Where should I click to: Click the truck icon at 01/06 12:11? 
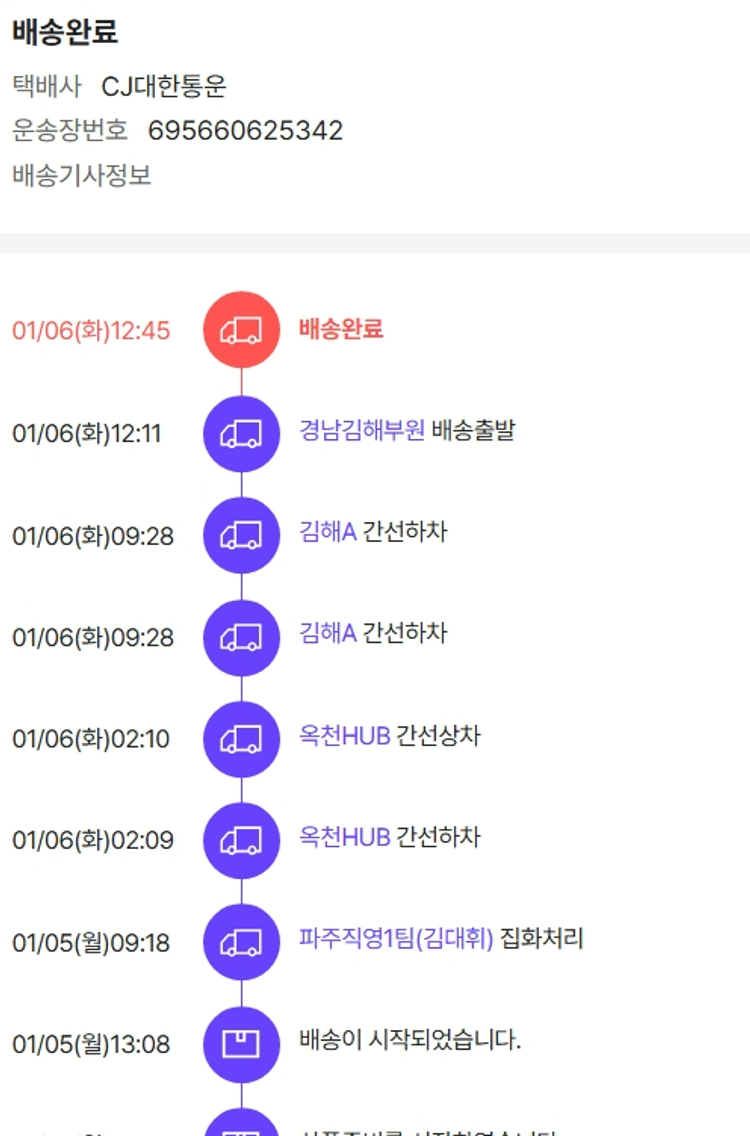pos(241,433)
